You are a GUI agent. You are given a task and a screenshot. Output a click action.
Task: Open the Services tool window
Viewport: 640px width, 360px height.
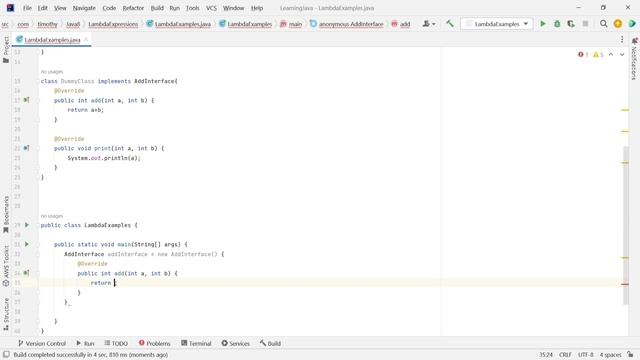point(235,343)
